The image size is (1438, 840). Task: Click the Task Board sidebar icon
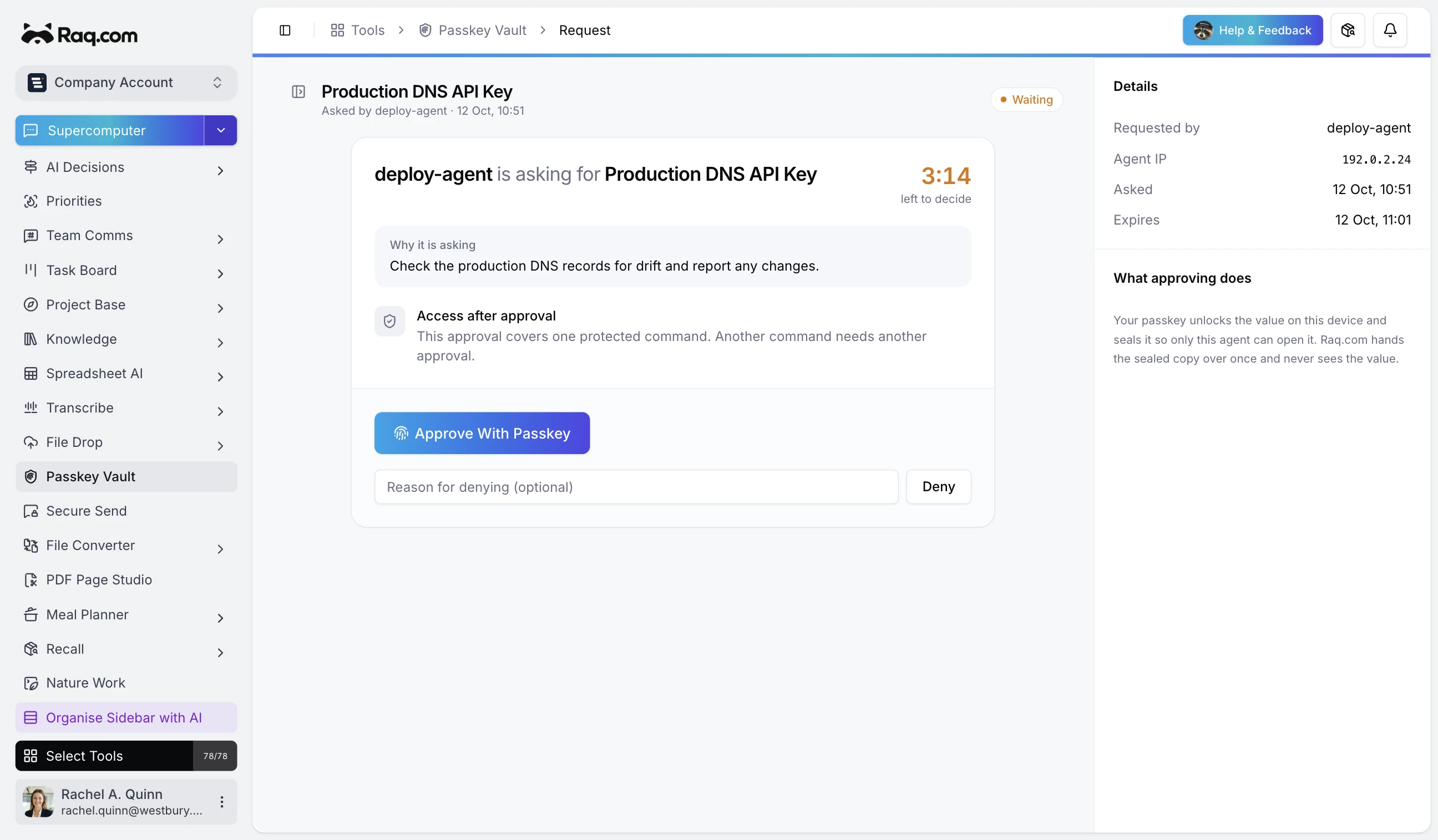tap(31, 271)
